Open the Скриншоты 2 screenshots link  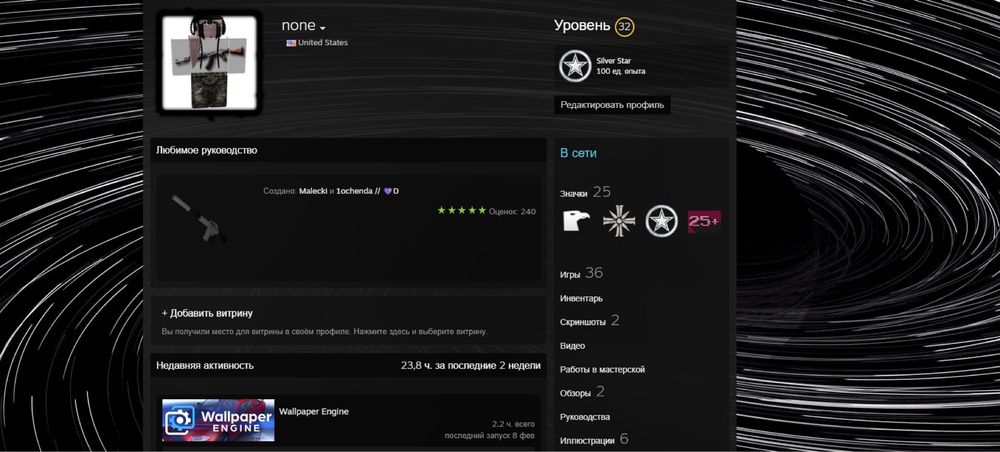coord(589,321)
